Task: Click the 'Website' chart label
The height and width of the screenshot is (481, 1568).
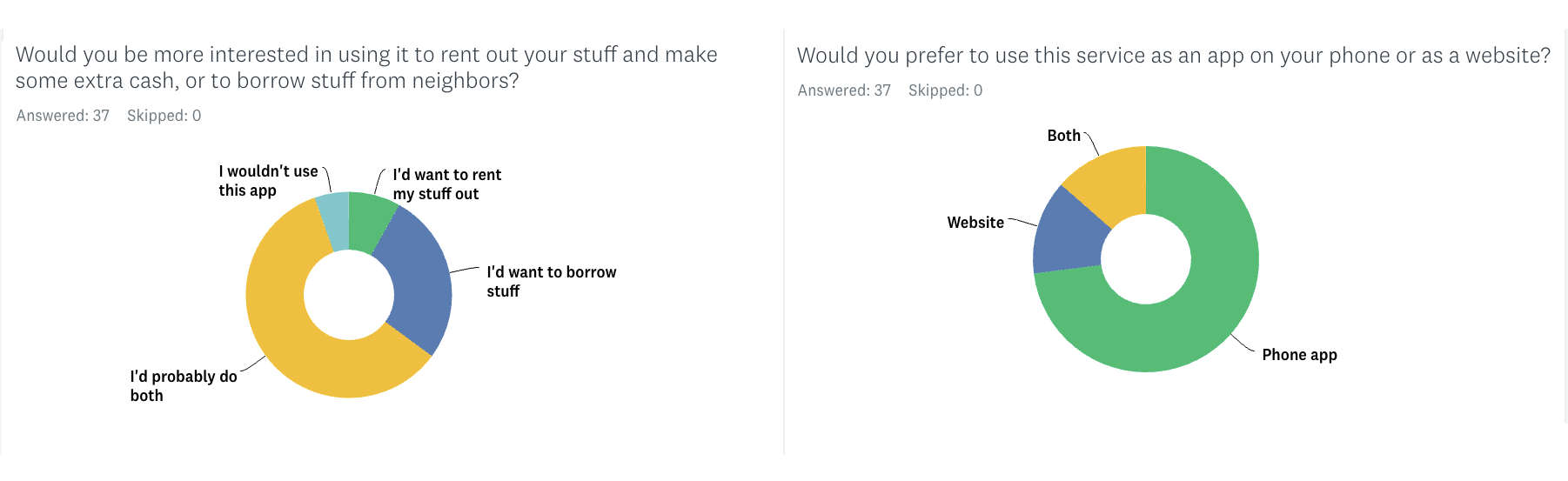Action: 975,223
